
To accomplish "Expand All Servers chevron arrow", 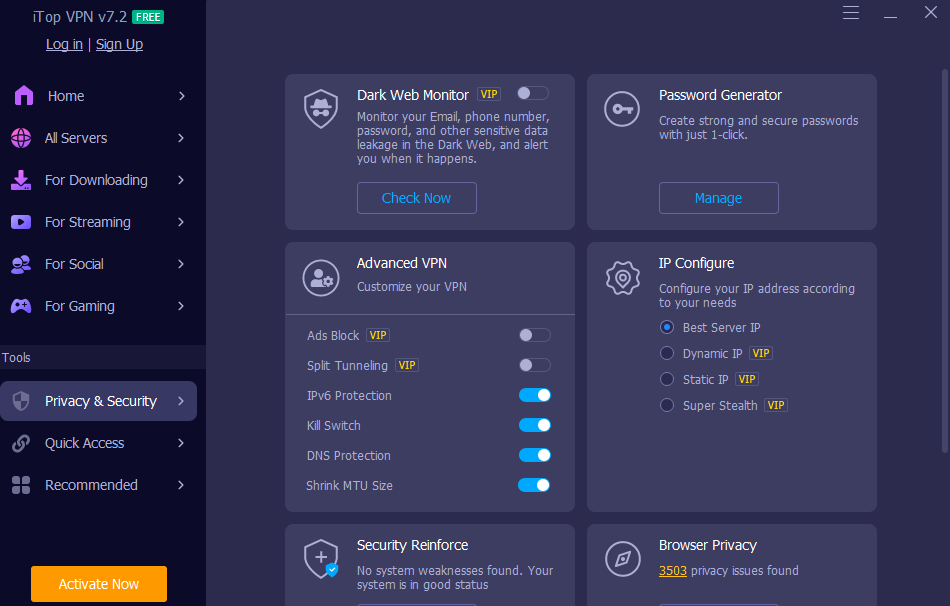I will pyautogui.click(x=181, y=138).
